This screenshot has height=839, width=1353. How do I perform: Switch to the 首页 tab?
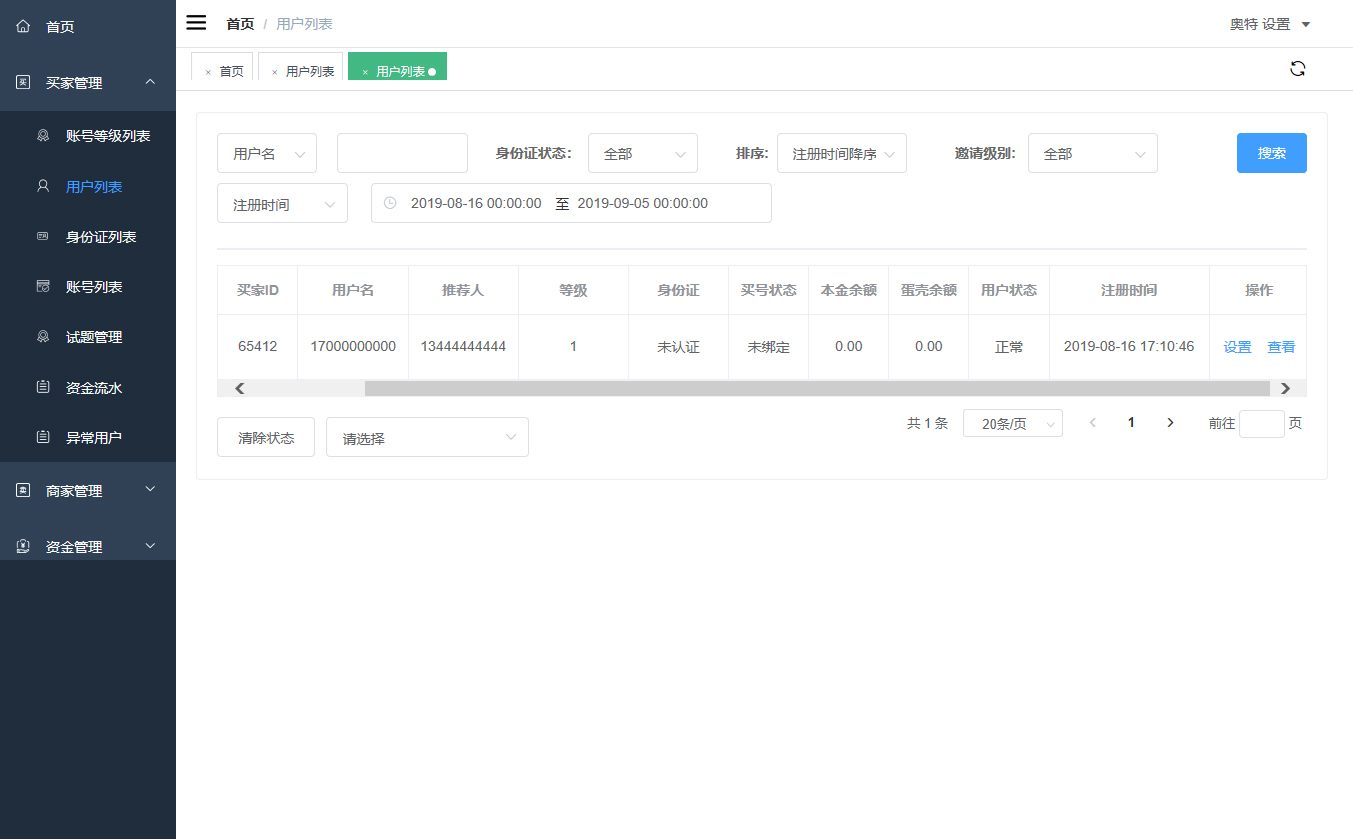pyautogui.click(x=231, y=72)
